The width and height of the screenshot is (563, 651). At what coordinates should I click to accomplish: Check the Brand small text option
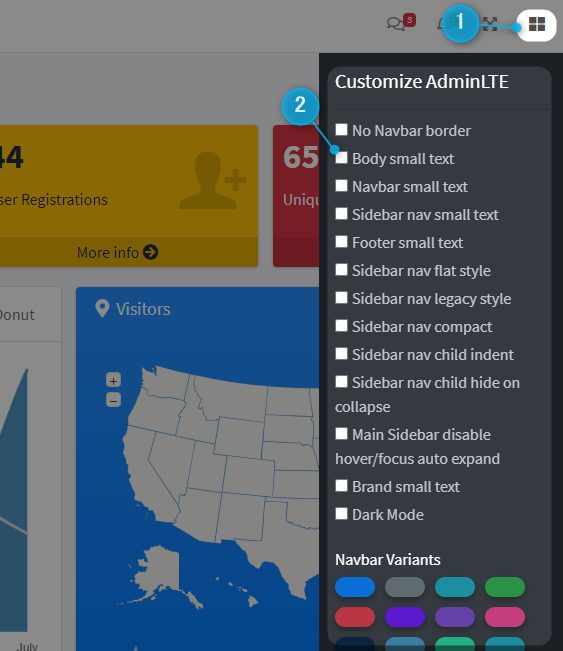[341, 486]
